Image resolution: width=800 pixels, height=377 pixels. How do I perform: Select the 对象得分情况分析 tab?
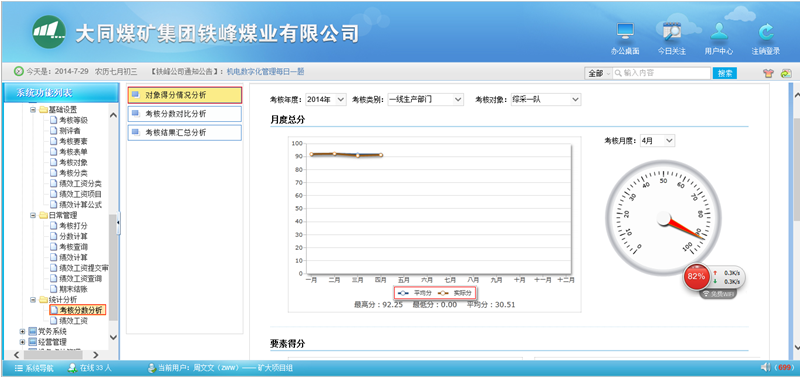tap(185, 95)
